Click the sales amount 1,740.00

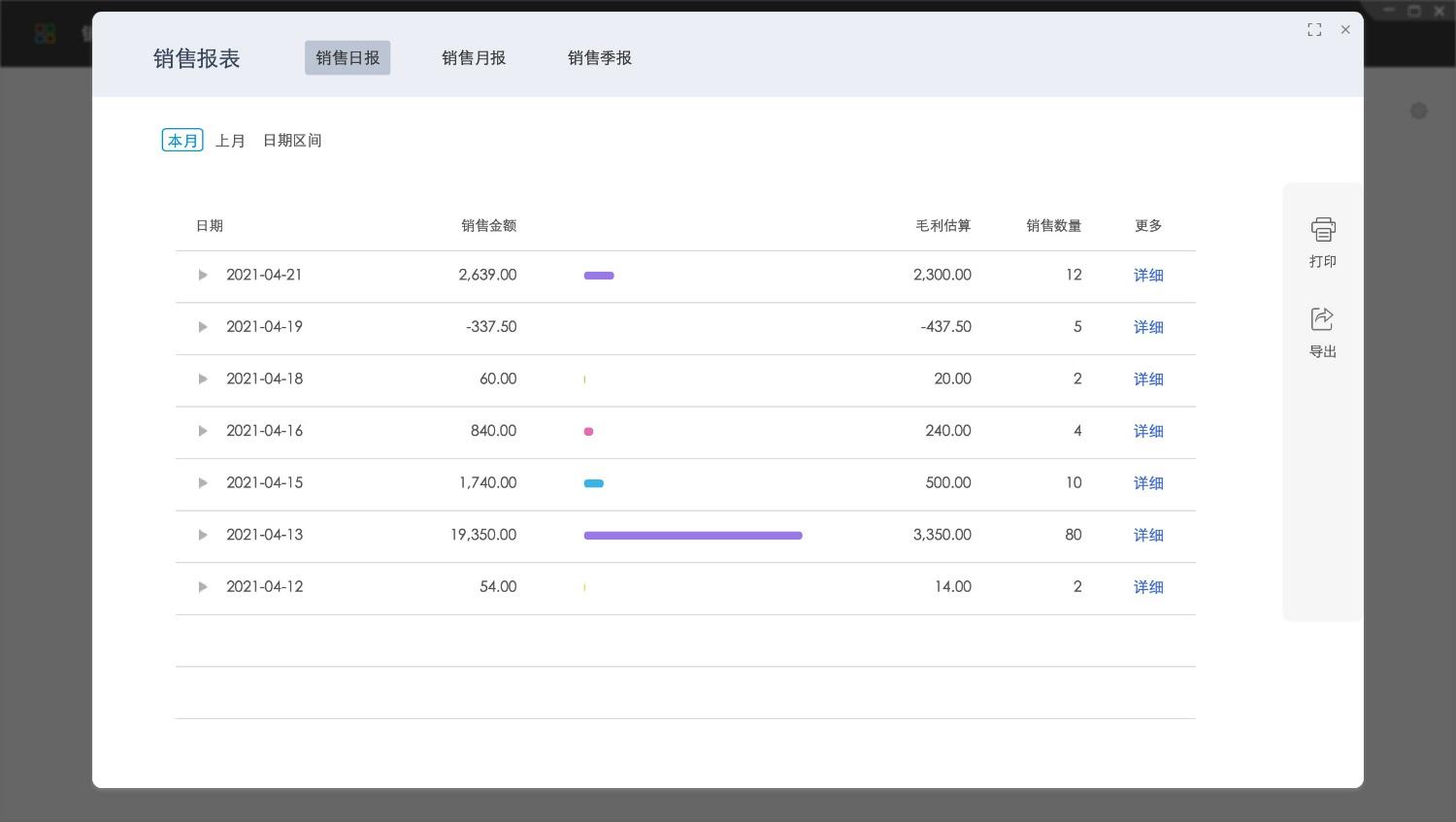[x=487, y=482]
